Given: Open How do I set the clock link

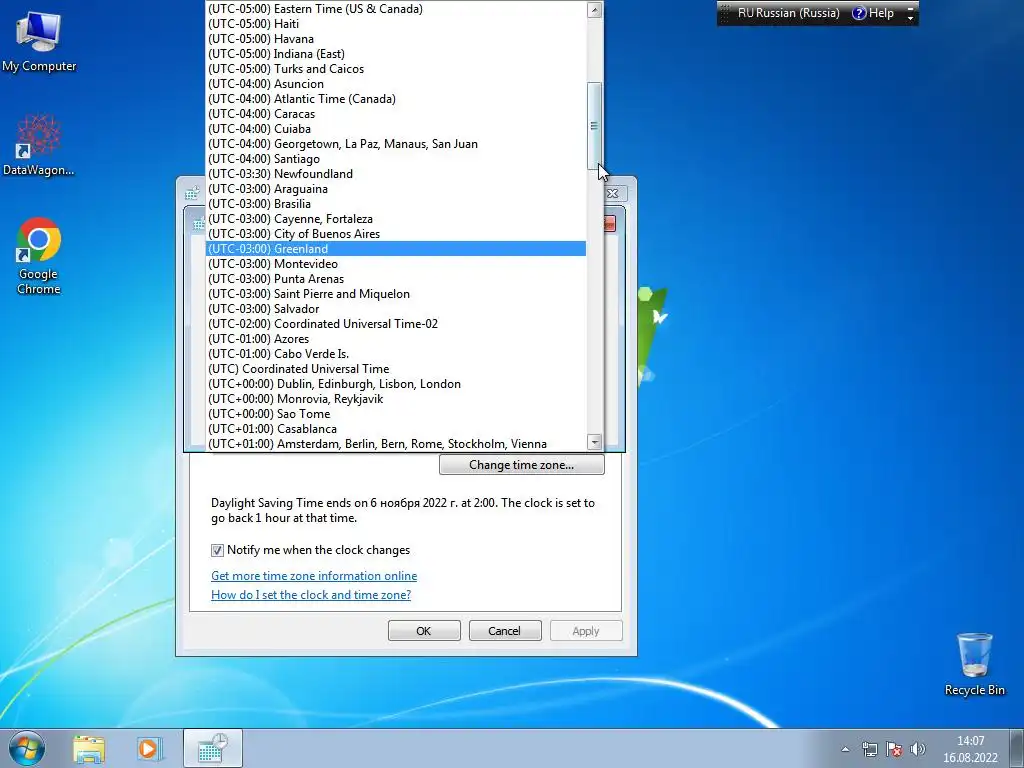Looking at the screenshot, I should (x=311, y=595).
